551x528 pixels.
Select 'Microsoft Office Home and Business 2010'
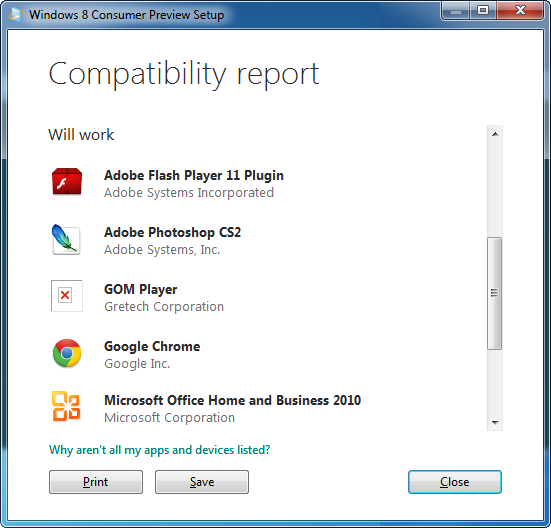pyautogui.click(x=233, y=400)
